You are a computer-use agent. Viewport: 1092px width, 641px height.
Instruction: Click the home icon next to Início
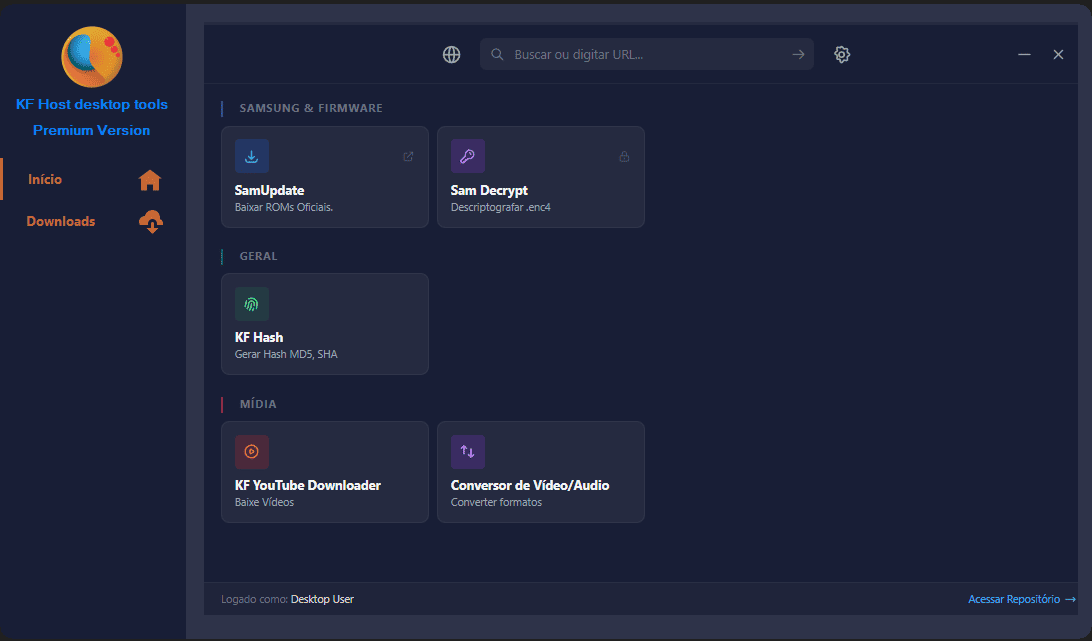tap(149, 179)
